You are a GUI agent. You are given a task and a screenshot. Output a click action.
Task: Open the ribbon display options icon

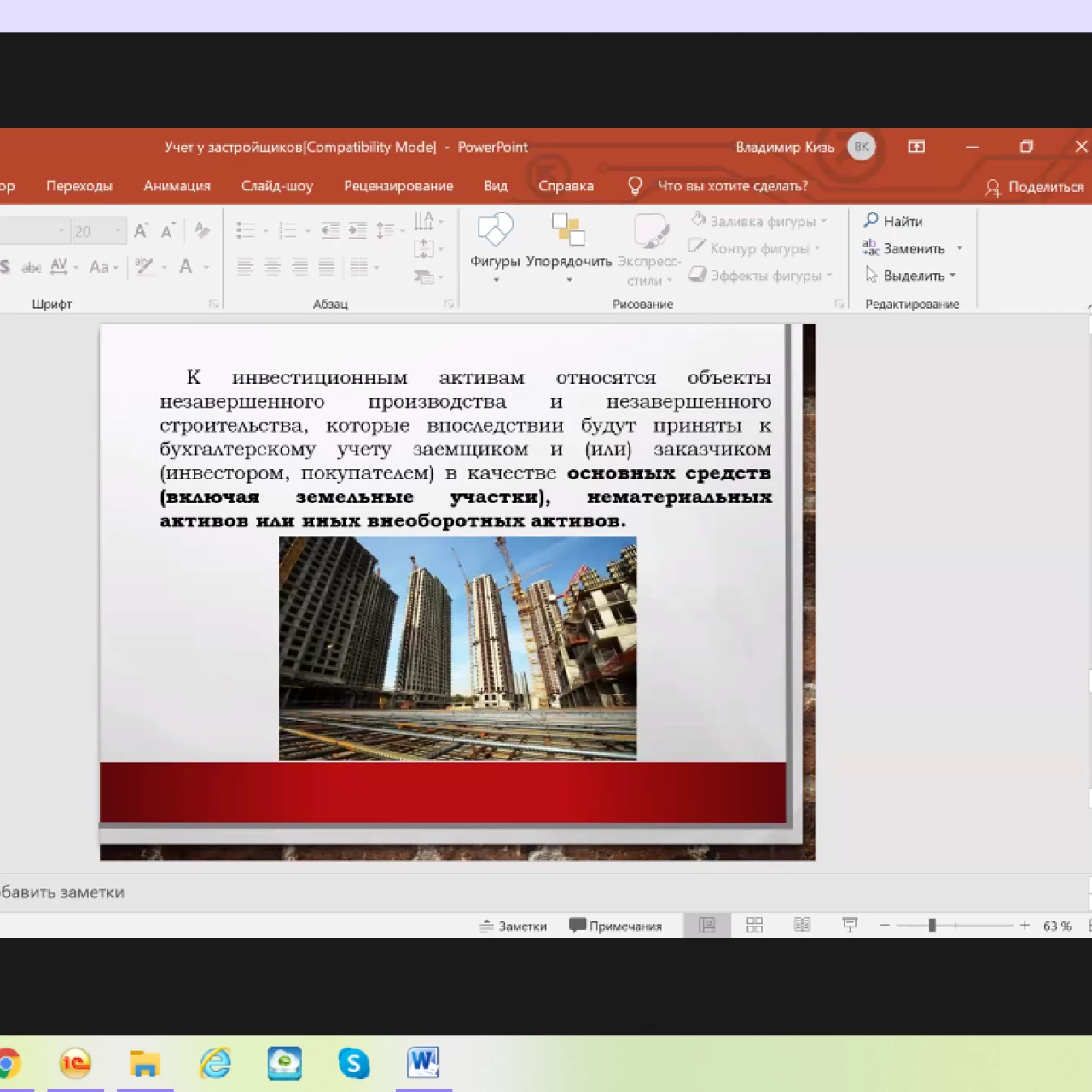(916, 147)
